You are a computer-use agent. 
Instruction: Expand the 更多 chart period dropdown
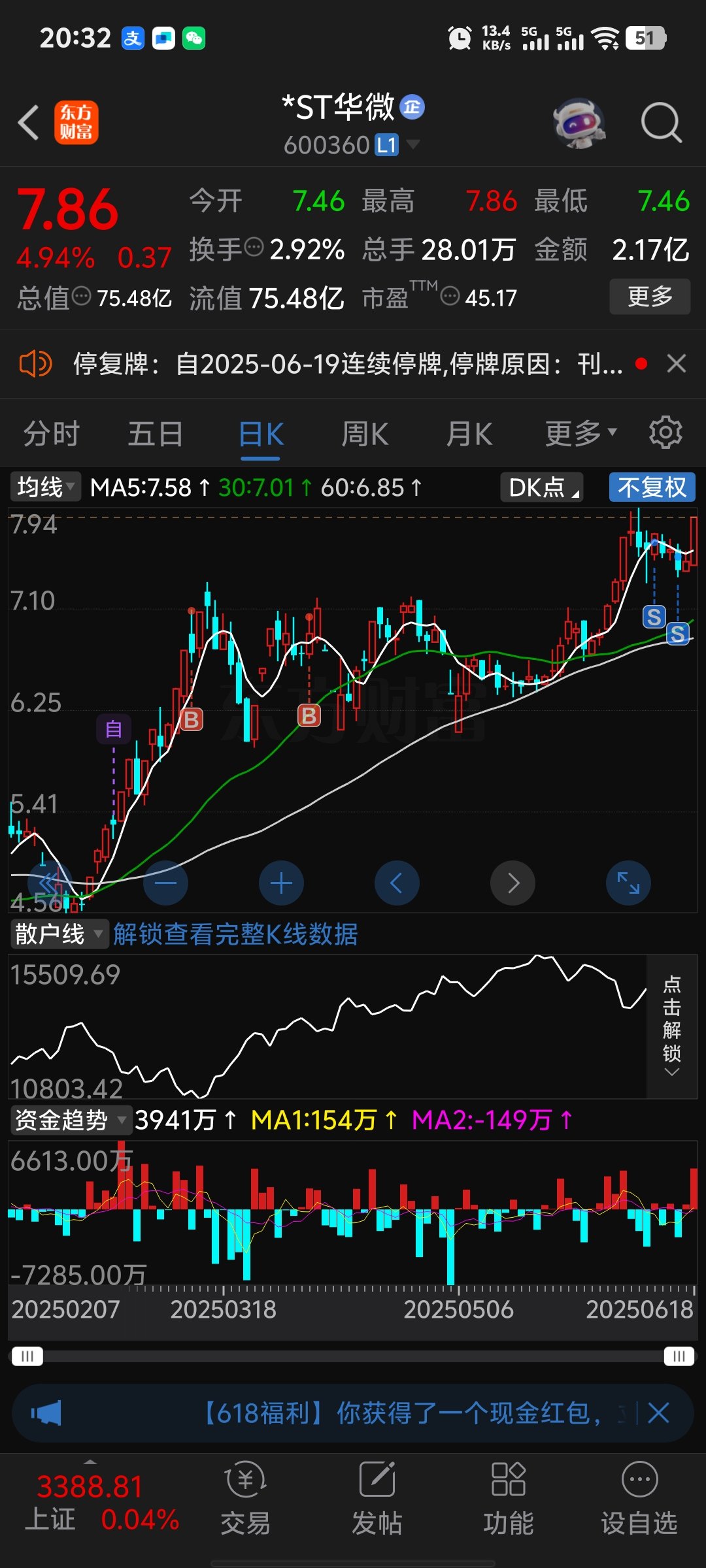tap(581, 433)
